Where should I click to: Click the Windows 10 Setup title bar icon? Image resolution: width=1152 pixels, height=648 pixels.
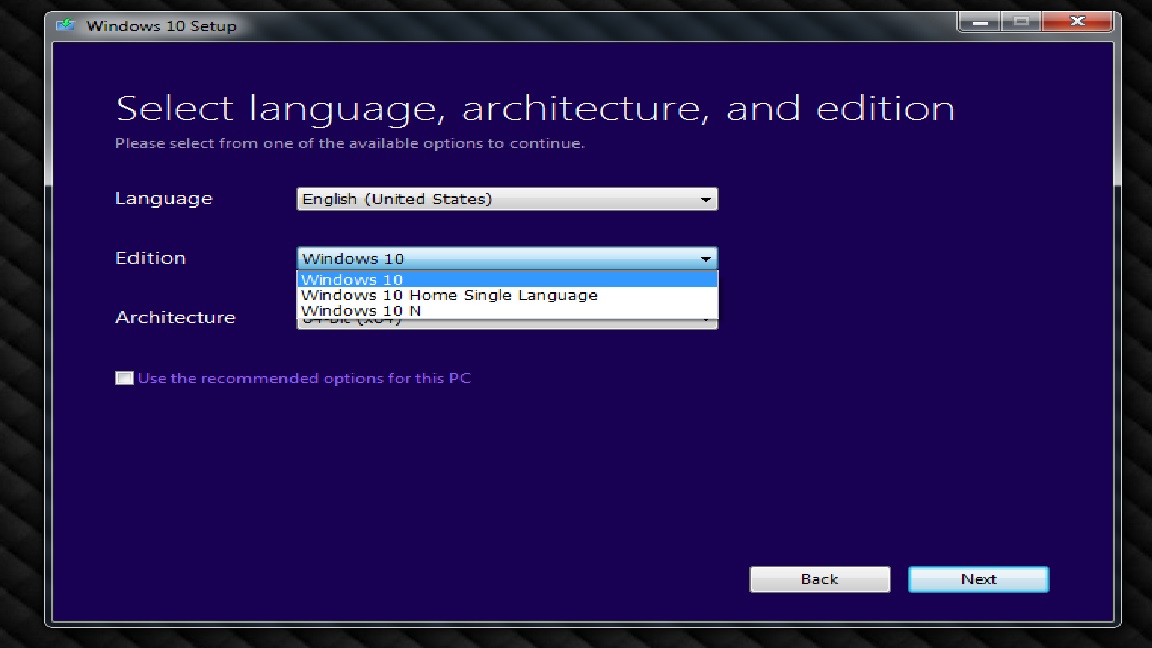click(x=65, y=26)
